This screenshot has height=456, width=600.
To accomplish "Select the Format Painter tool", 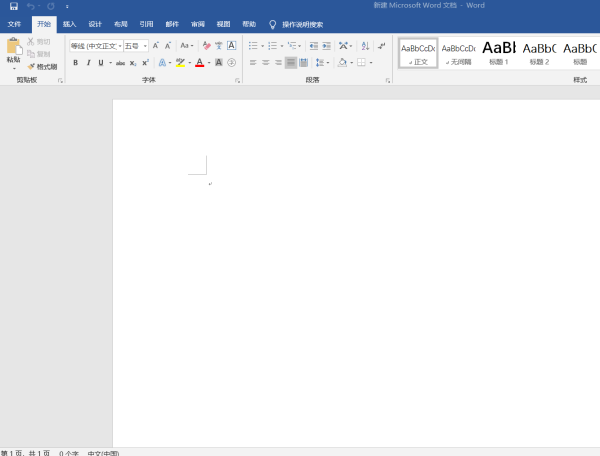I will pos(42,66).
